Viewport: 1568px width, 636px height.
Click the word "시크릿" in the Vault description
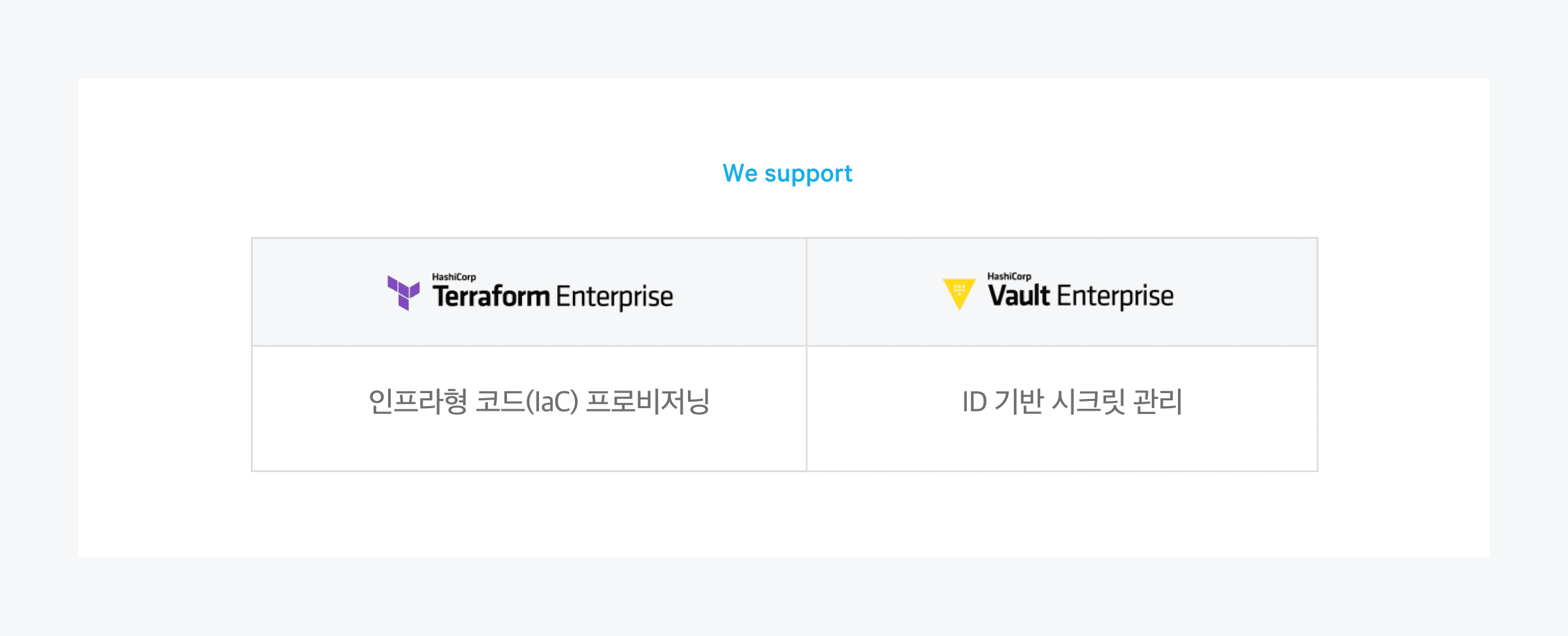1088,401
